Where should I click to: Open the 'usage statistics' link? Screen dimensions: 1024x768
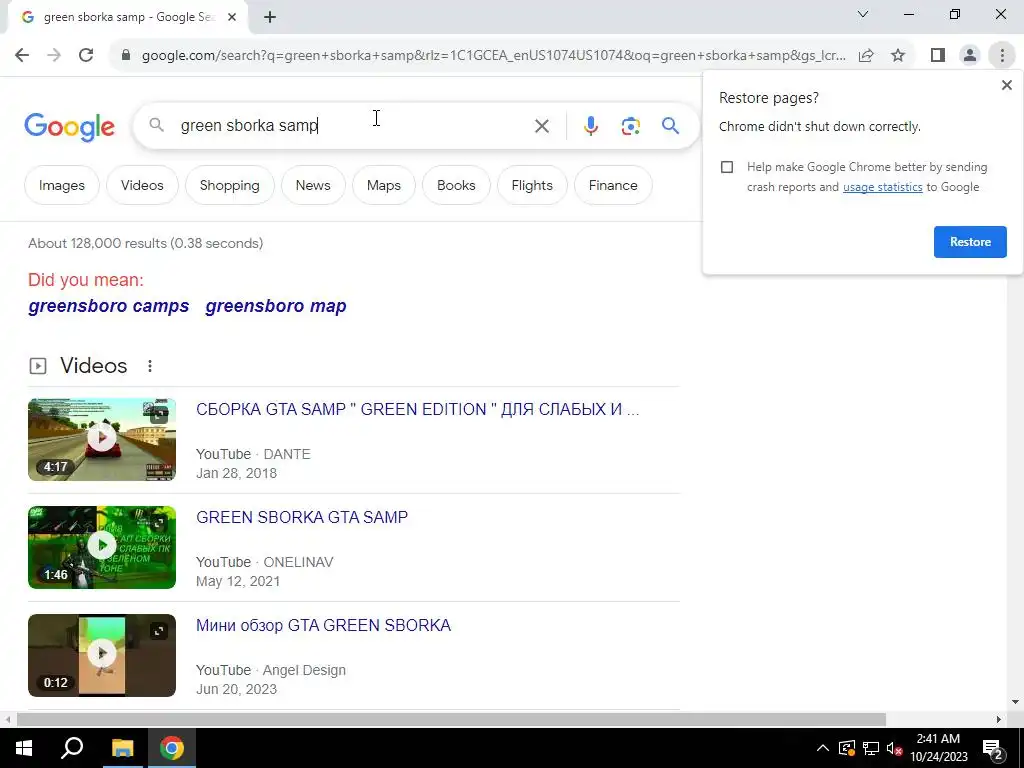[882, 187]
